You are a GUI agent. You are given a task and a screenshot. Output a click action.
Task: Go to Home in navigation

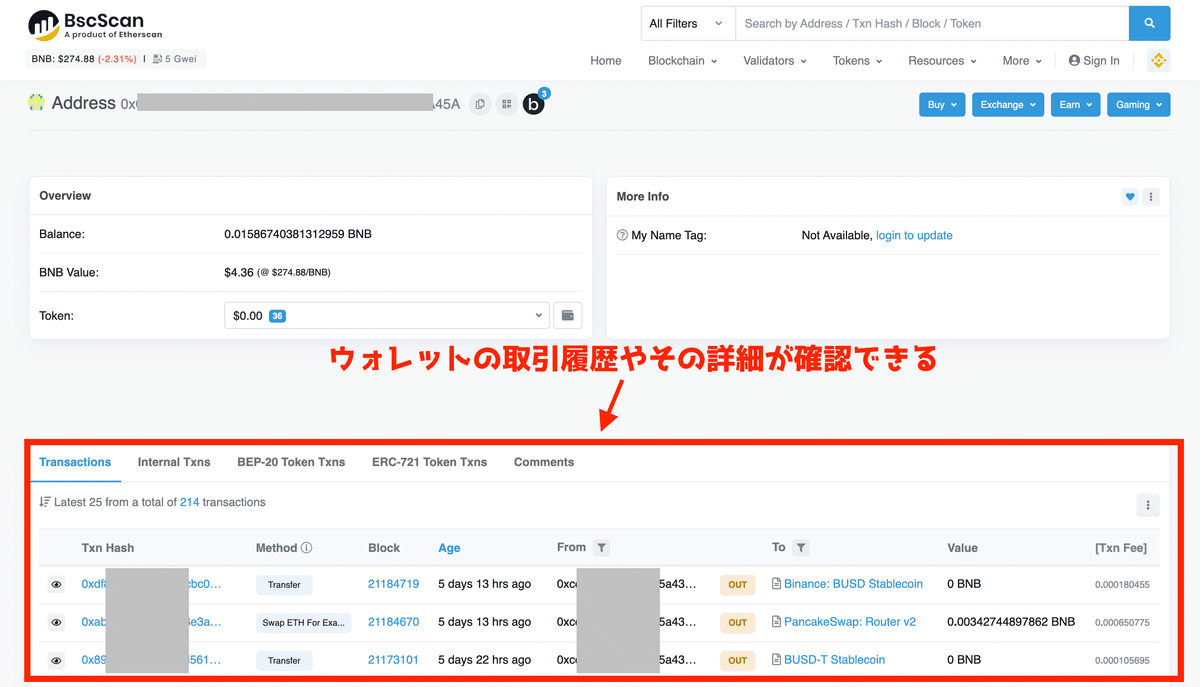(605, 61)
